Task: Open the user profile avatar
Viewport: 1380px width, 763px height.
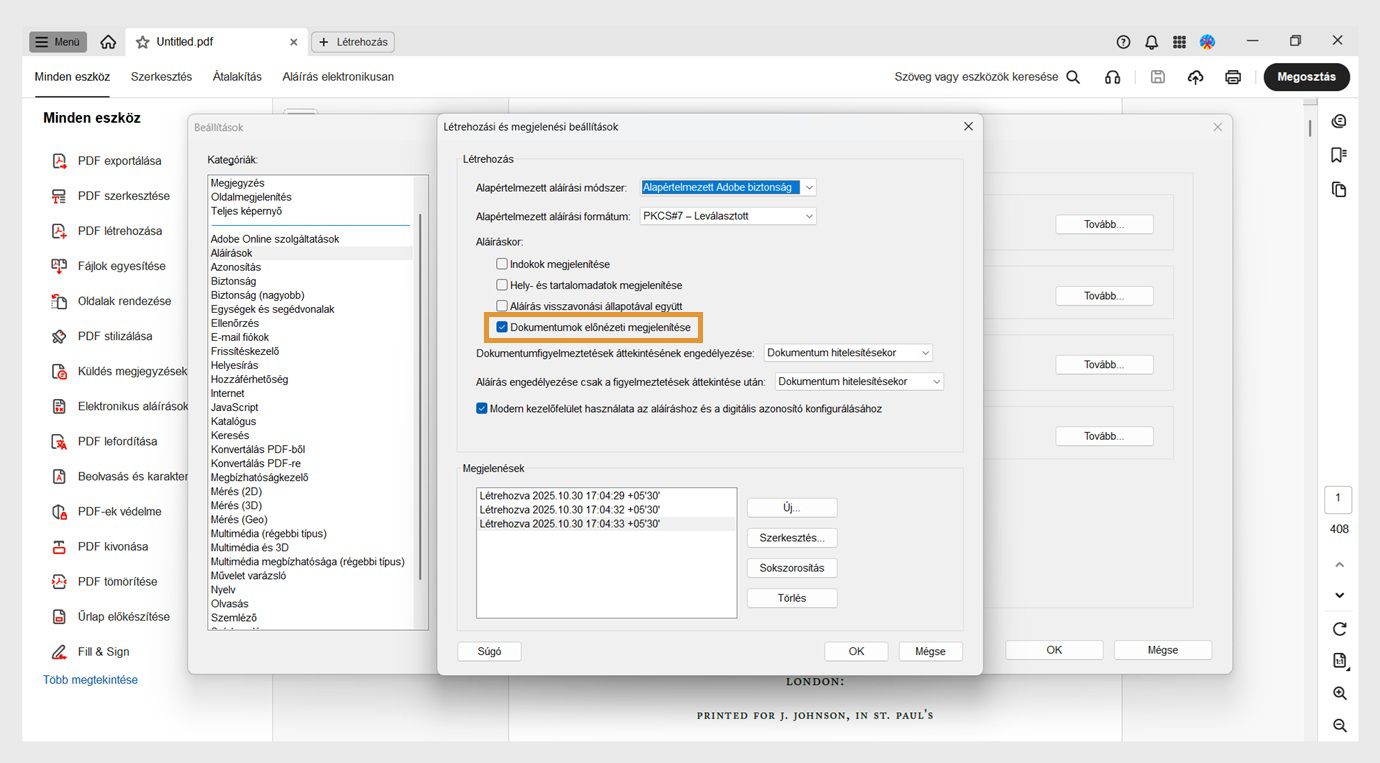Action: (1207, 42)
